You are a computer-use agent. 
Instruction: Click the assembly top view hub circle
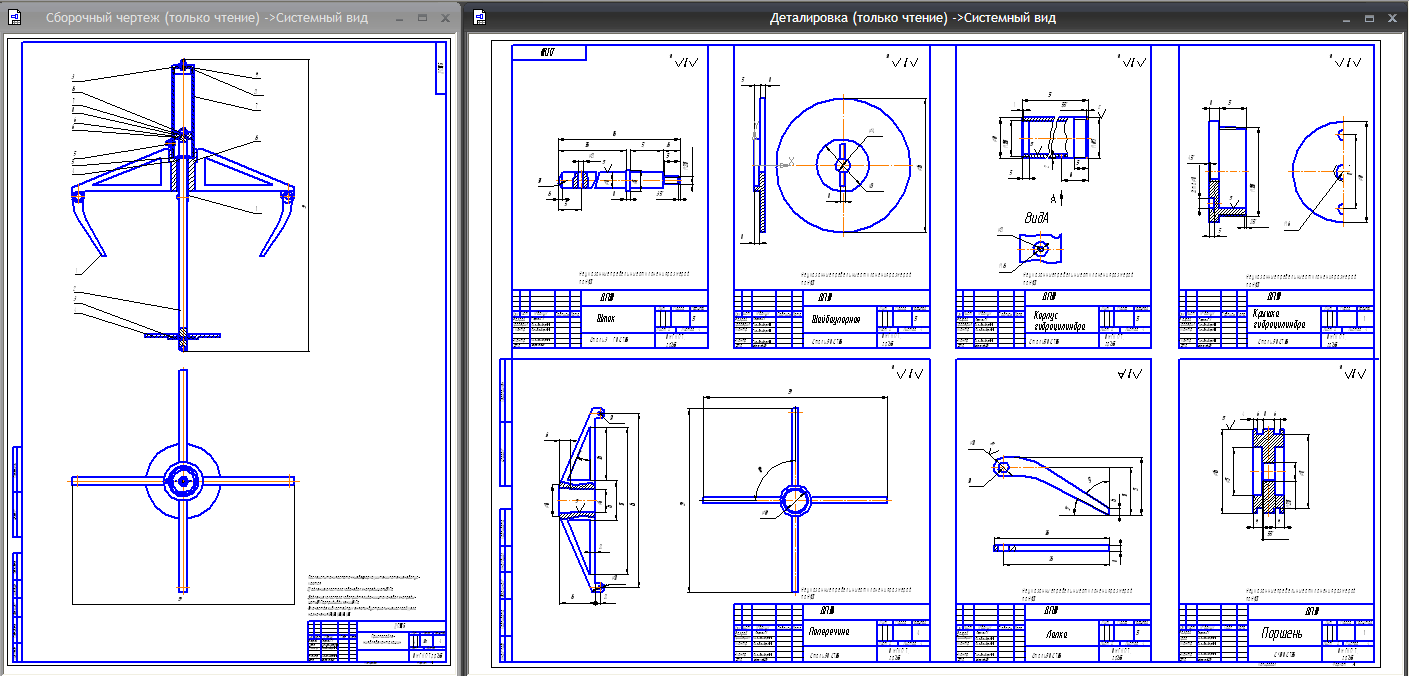point(183,480)
